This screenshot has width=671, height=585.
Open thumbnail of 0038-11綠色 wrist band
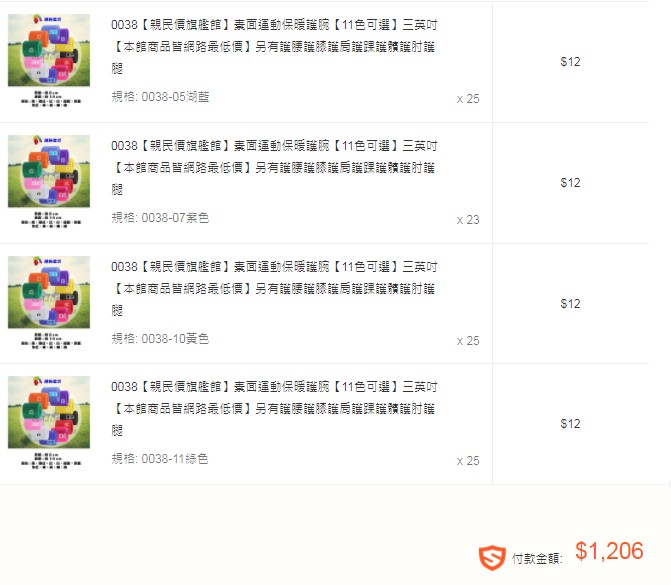[x=49, y=423]
